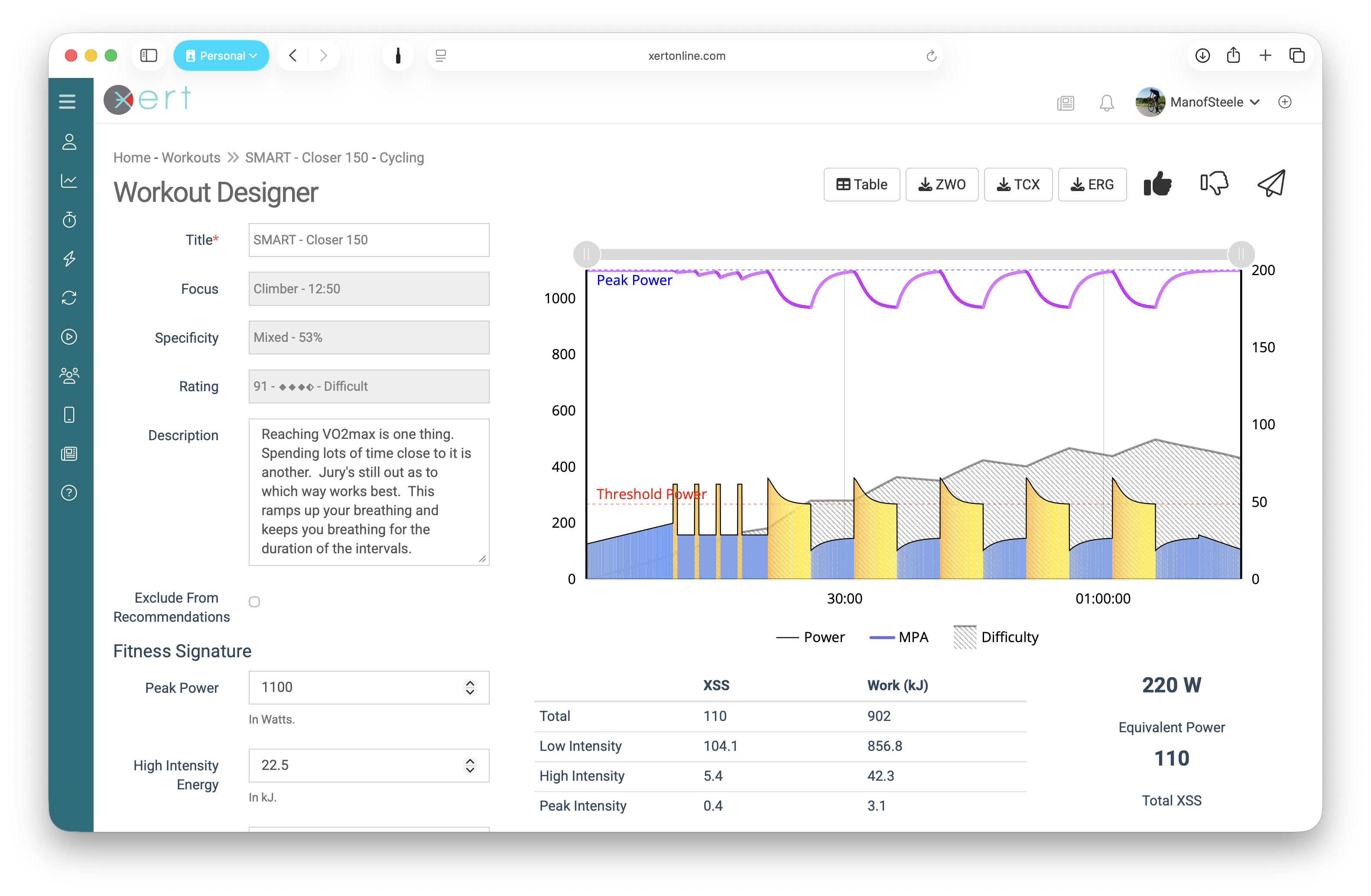This screenshot has height=896, width=1371.
Task: Click the paper plane send icon
Action: click(1271, 184)
